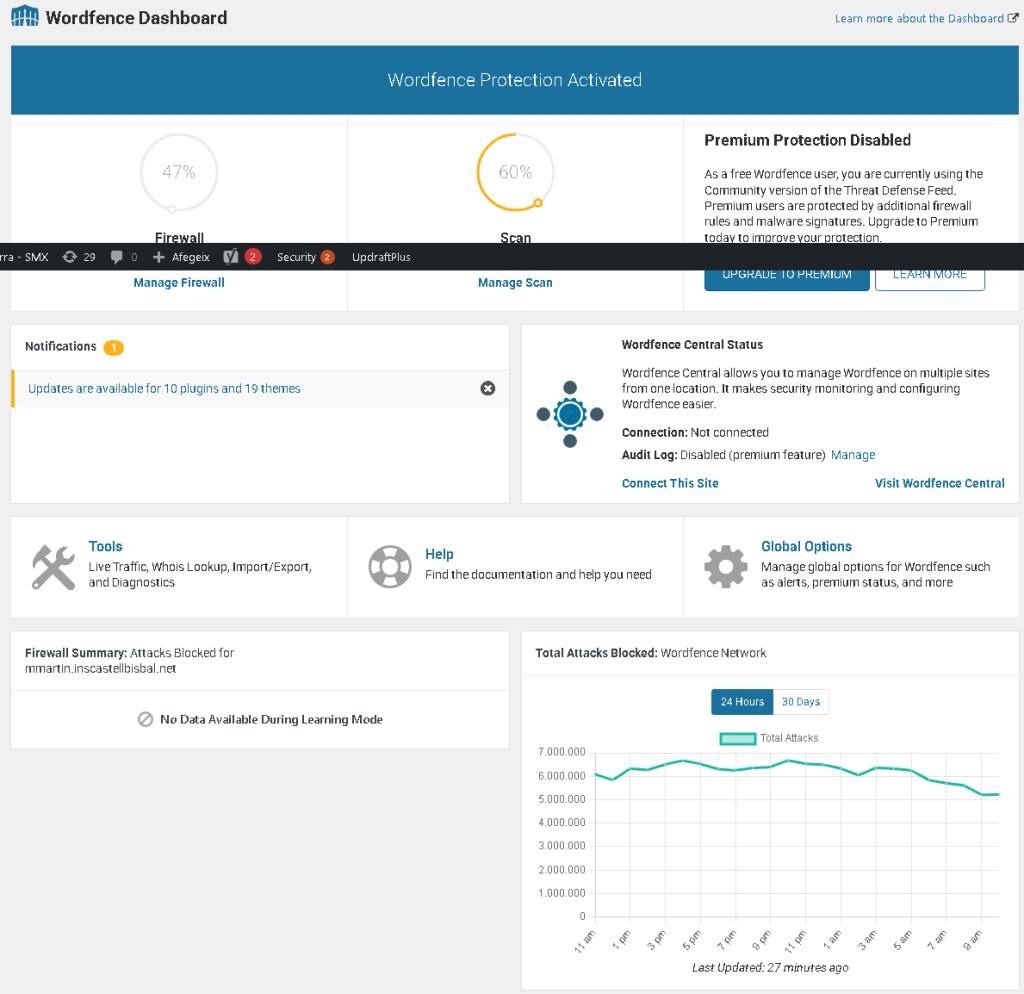1024x994 pixels.
Task: Open the Security menu in admin bar
Action: pos(297,257)
